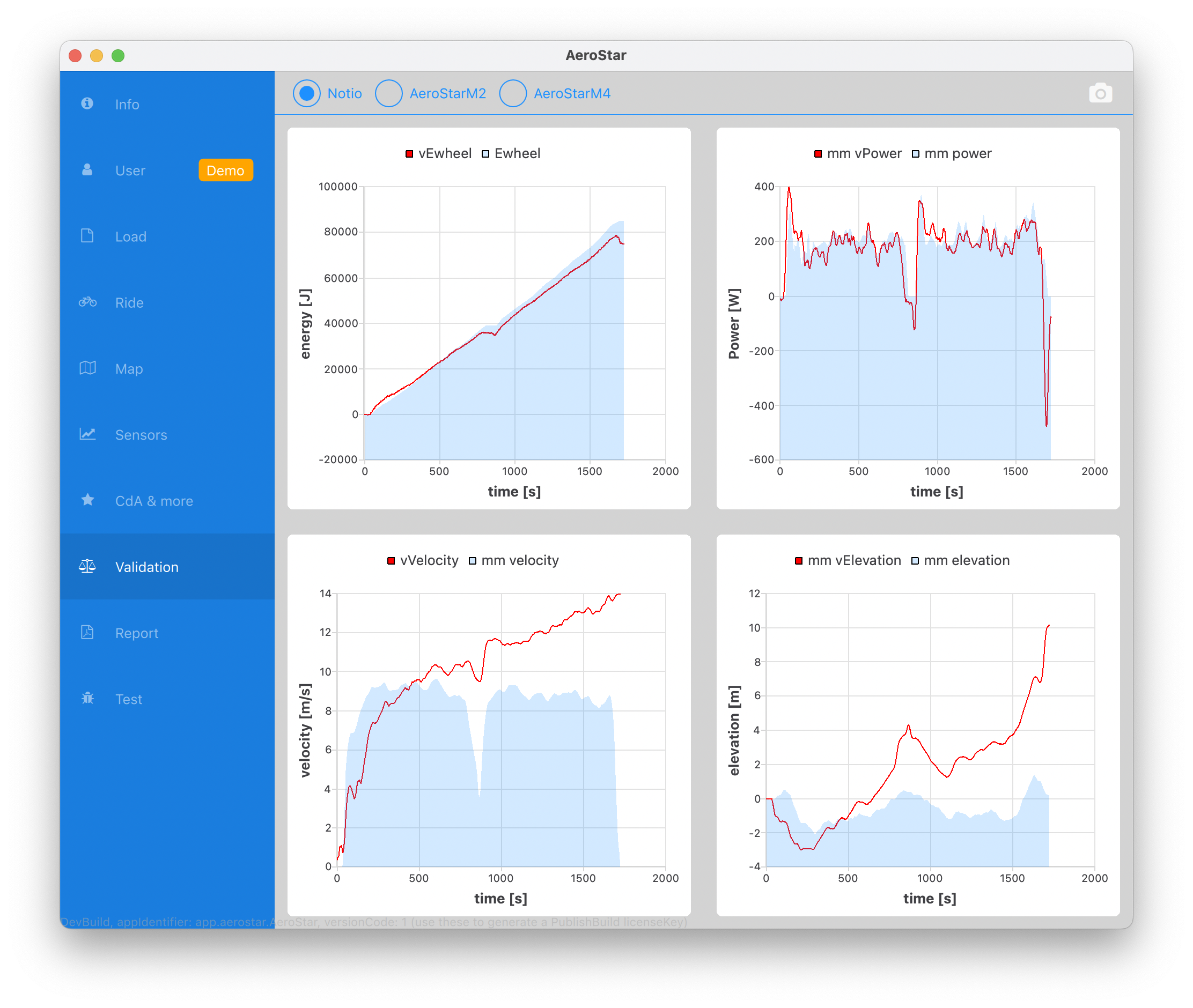The width and height of the screenshot is (1193, 1008).
Task: Click the User person icon
Action: (87, 170)
